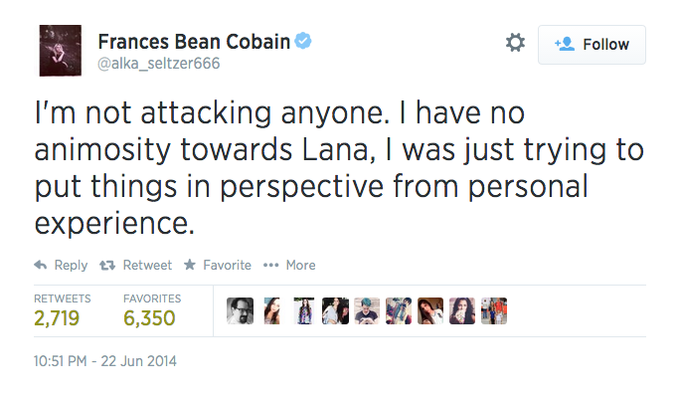This screenshot has height=396, width=680.
Task: Click the Frances Bean Cobain name link
Action: (194, 42)
